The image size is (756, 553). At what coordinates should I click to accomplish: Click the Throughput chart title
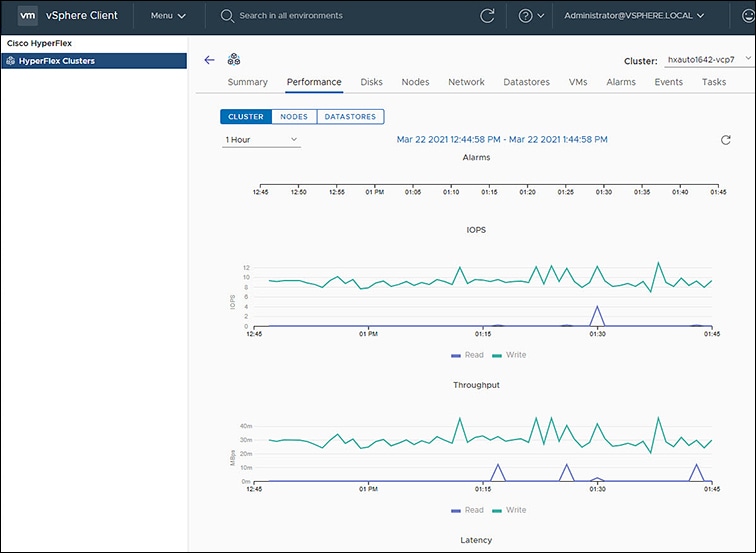(x=476, y=385)
